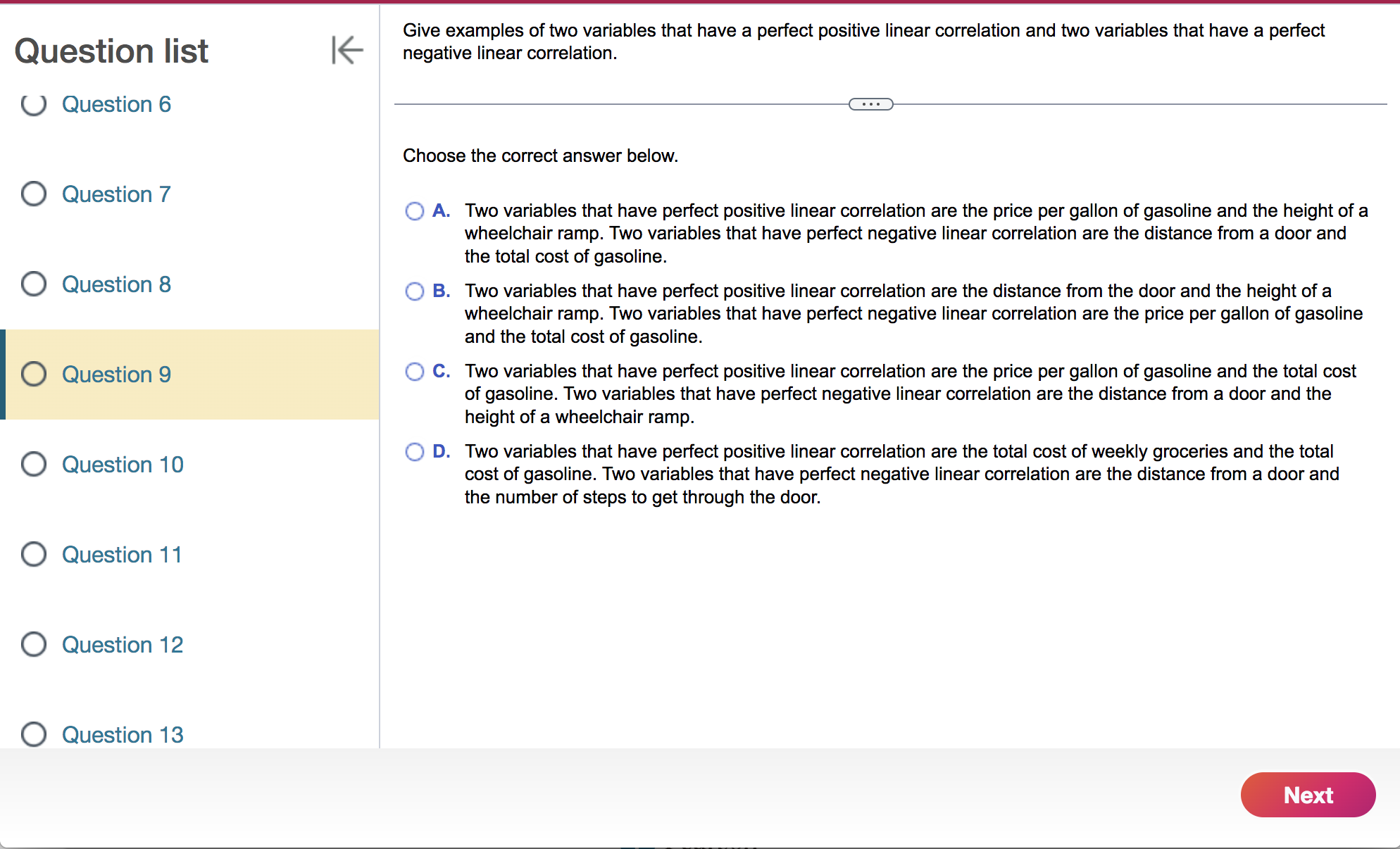Collapse the Question list panel
1400x849 pixels.
pyautogui.click(x=346, y=50)
